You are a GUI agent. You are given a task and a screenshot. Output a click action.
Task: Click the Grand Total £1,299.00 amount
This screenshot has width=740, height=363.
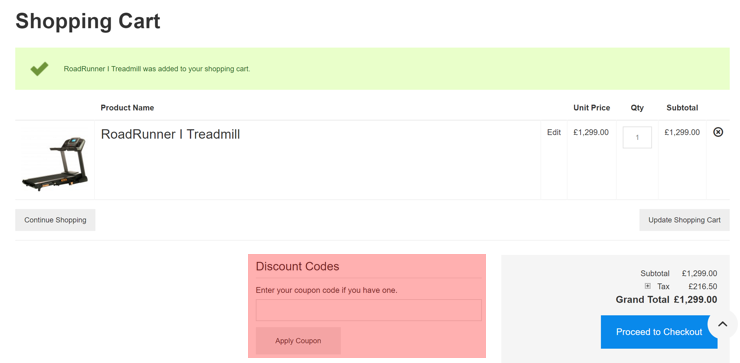[696, 300]
